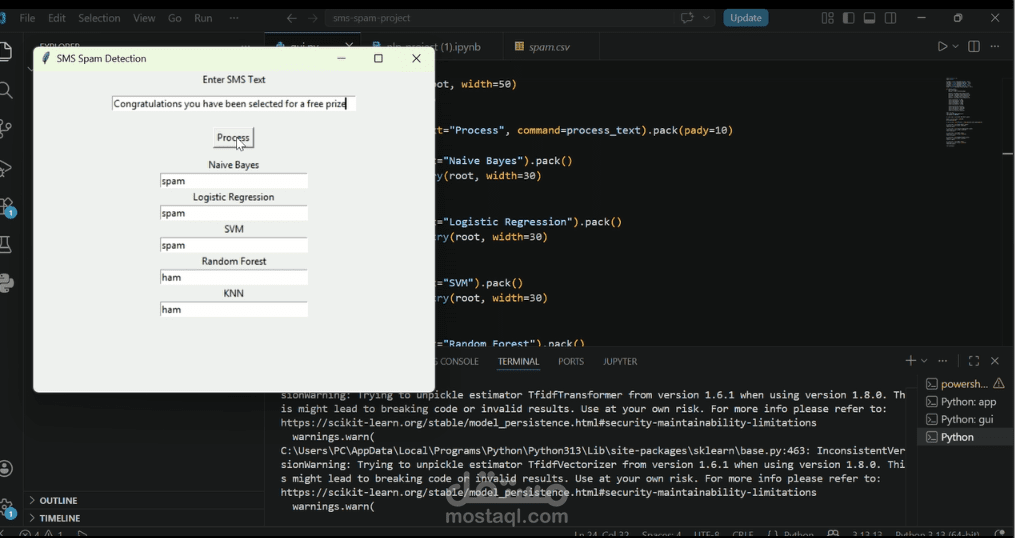Click the Process button in SMS window

[233, 137]
